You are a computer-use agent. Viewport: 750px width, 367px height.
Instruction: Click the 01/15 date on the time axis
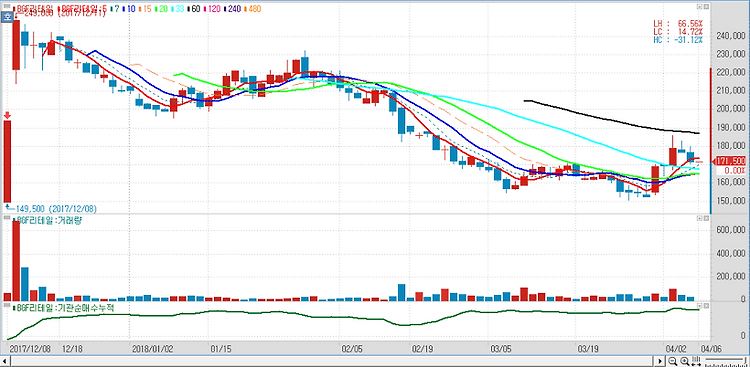coord(222,349)
